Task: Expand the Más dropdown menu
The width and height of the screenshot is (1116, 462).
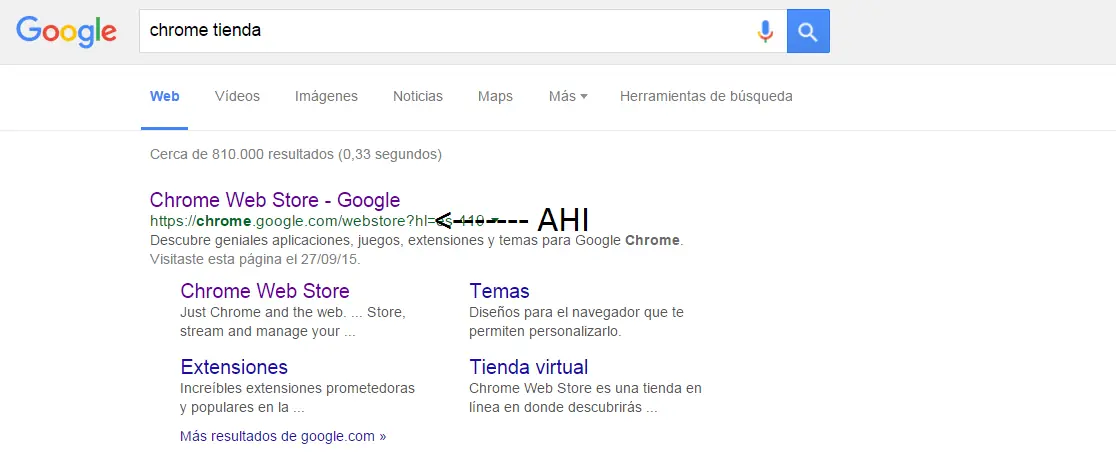Action: [x=568, y=96]
